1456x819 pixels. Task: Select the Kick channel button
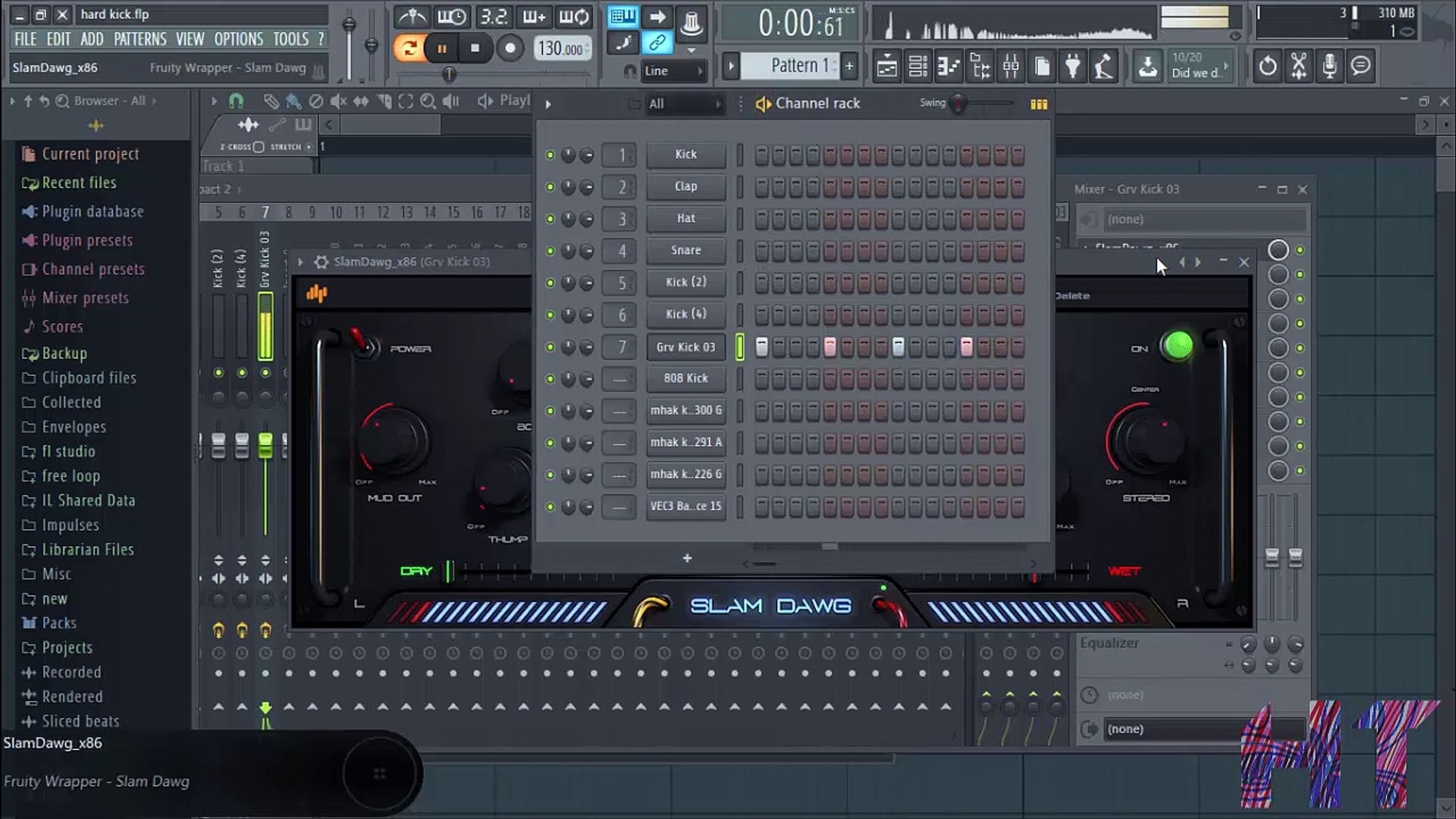686,155
